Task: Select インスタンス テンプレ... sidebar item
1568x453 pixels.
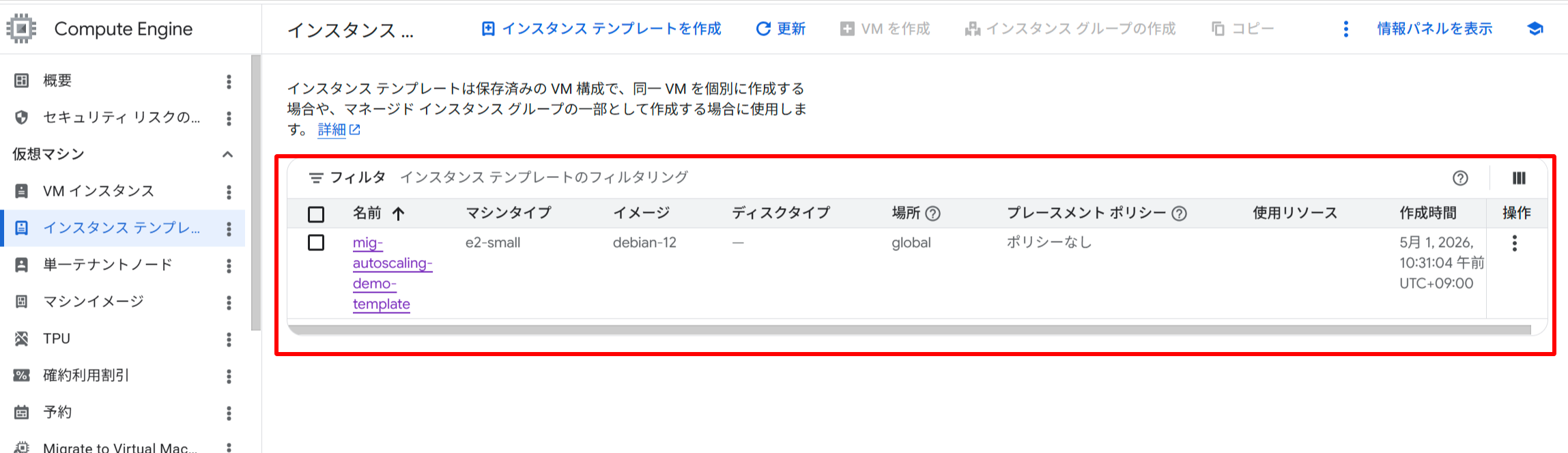Action: (123, 228)
